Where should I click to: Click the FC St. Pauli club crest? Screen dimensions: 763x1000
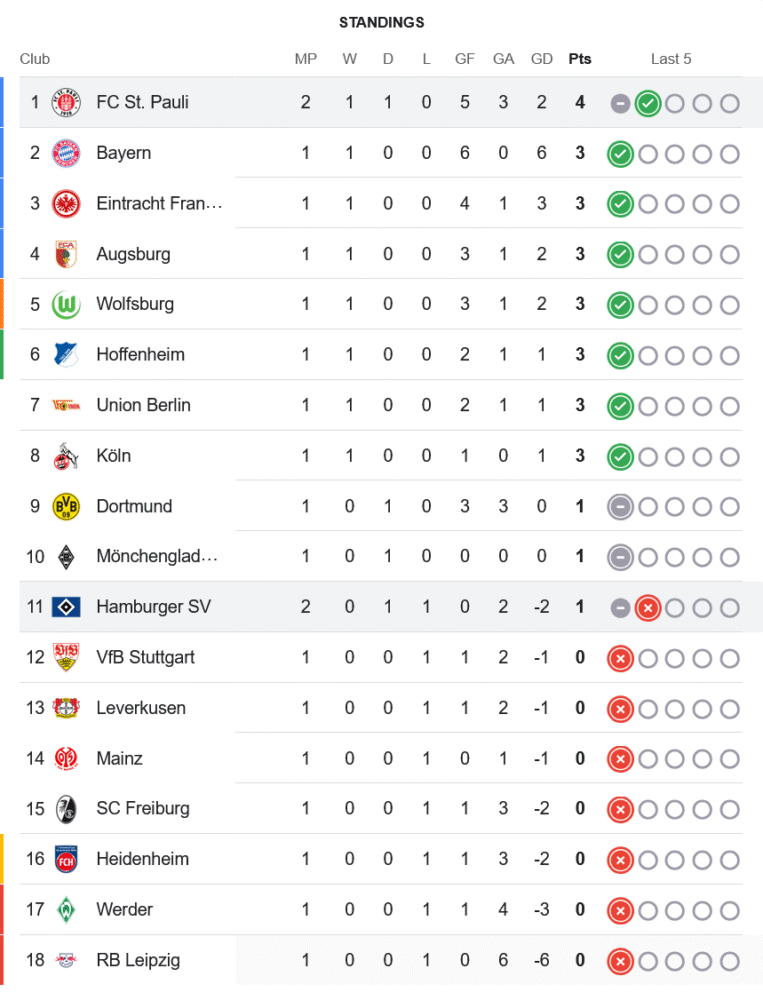pos(65,102)
